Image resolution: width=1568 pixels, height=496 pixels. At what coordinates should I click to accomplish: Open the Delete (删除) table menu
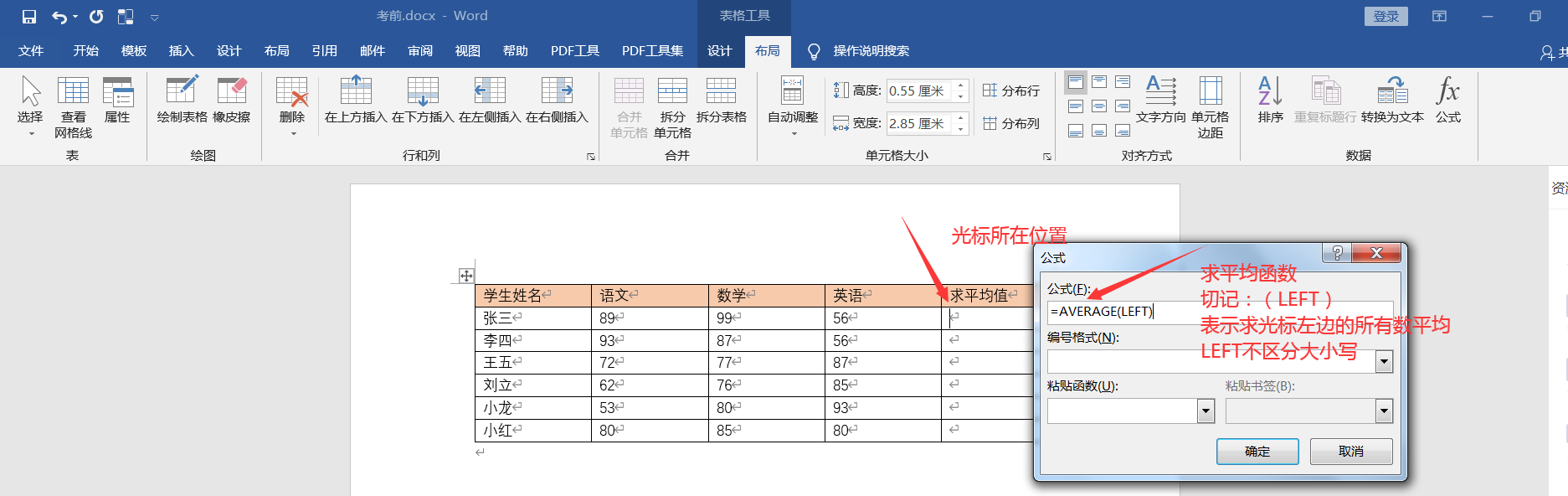292,106
